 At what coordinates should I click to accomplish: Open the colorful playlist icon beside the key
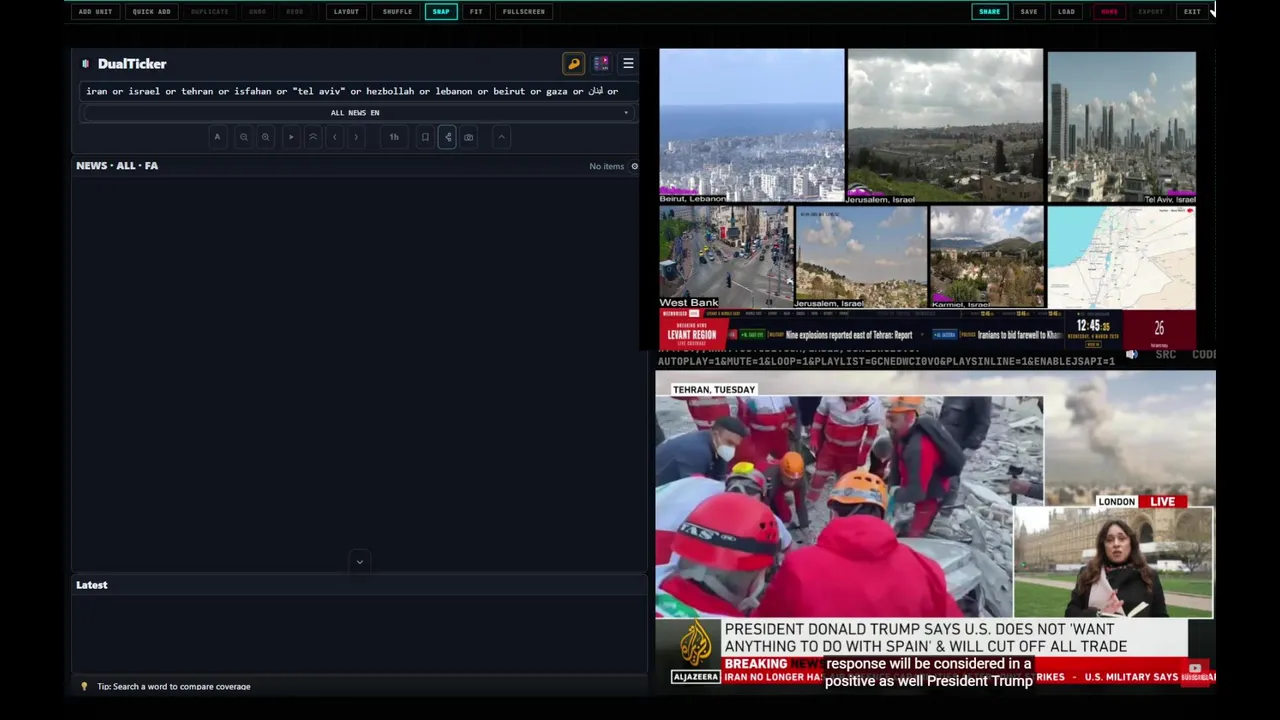(x=601, y=64)
